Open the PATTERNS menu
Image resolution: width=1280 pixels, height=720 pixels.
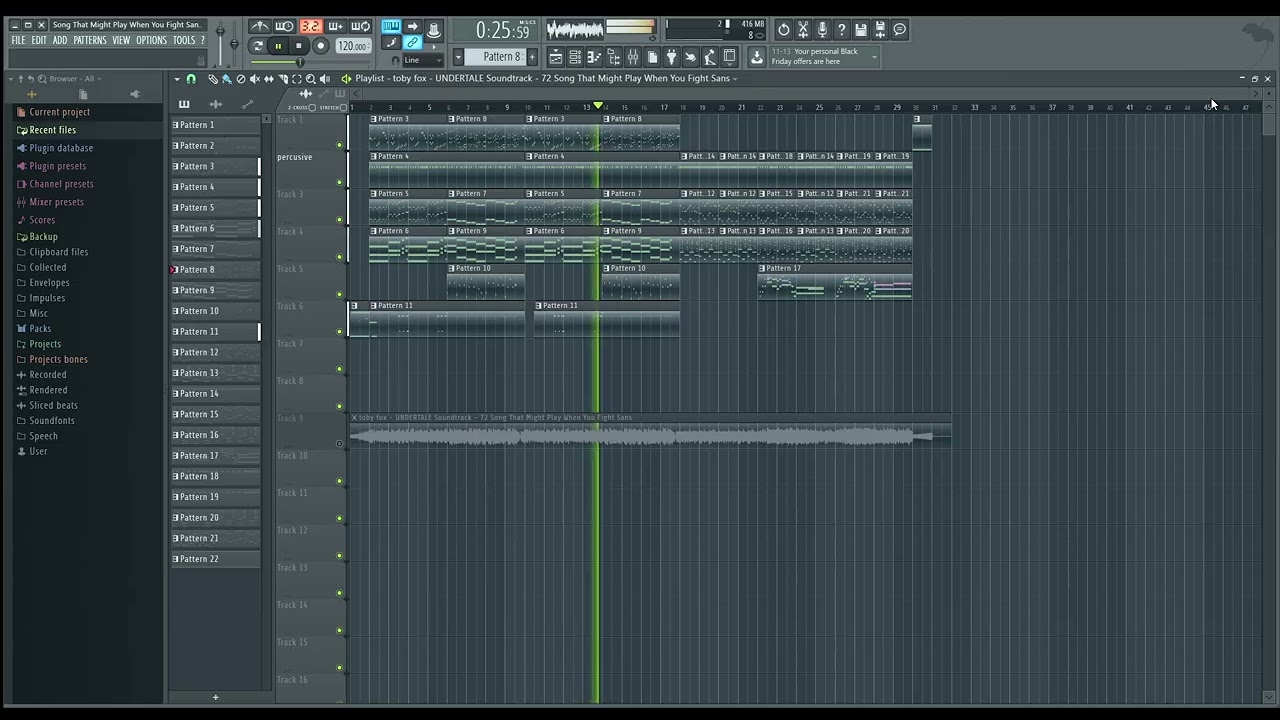click(x=90, y=40)
